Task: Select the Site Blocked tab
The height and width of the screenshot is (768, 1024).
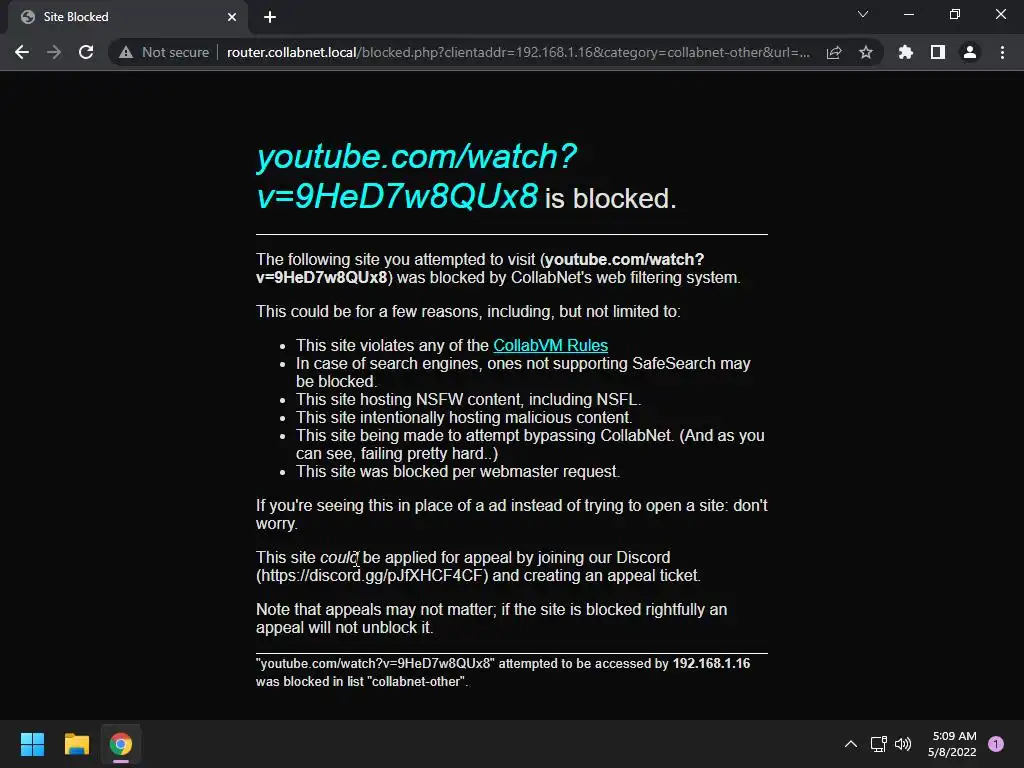Action: [x=128, y=18]
